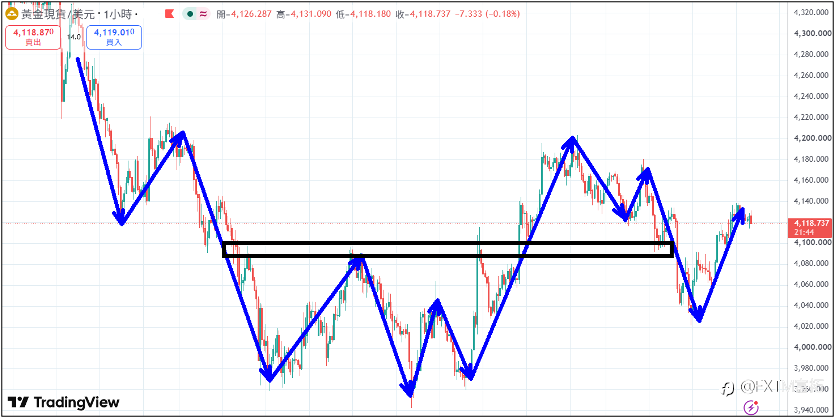Click the spread value 14.0
The height and width of the screenshot is (418, 834).
click(74, 37)
